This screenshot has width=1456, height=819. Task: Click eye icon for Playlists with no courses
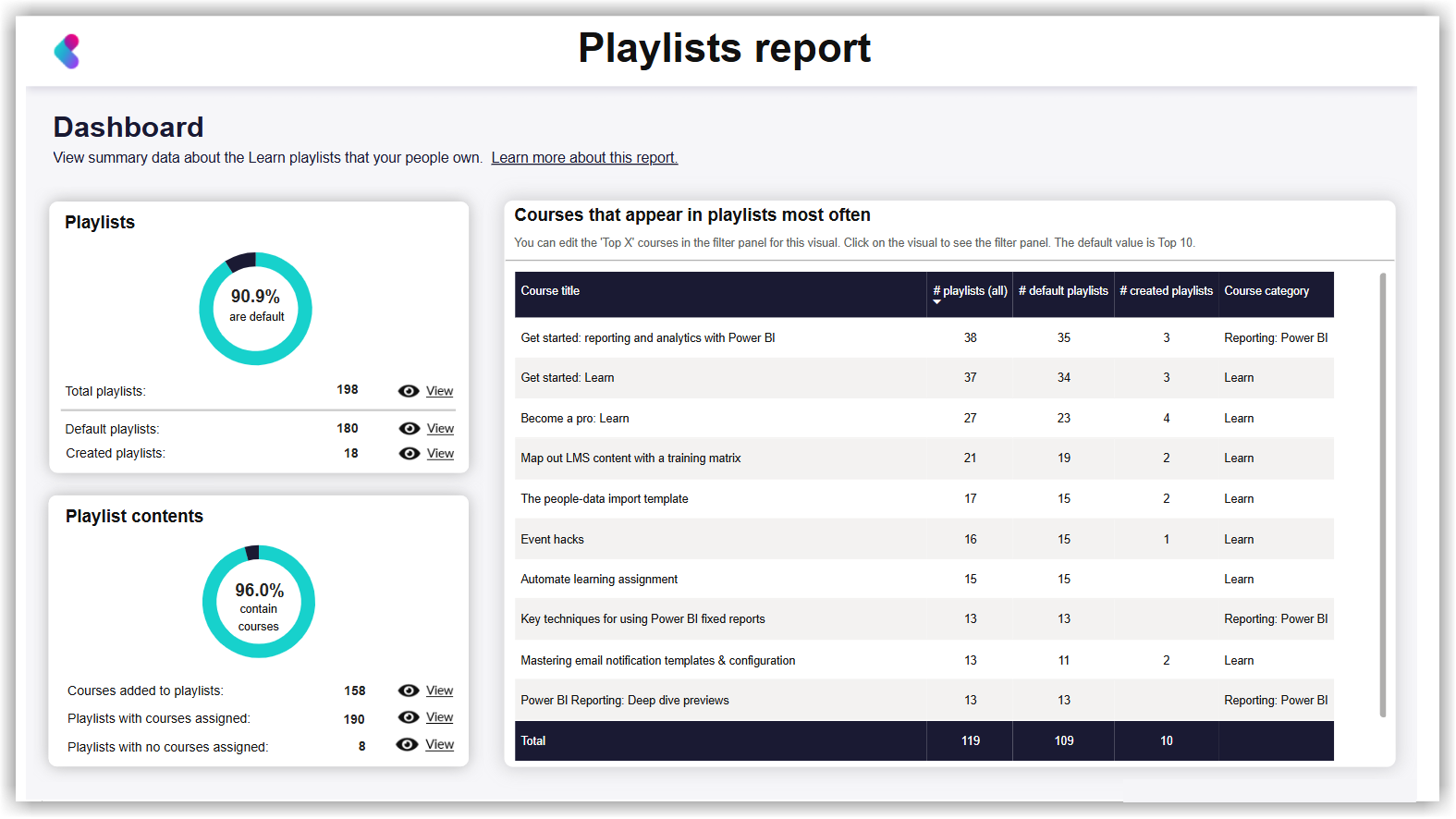[407, 744]
